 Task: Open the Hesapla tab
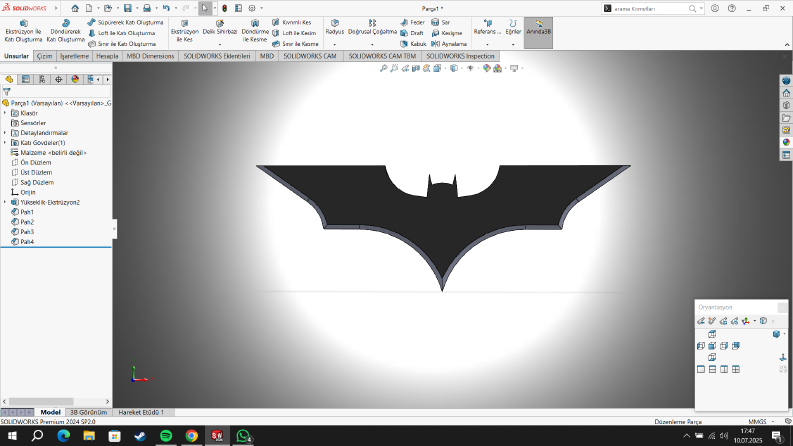(x=107, y=56)
